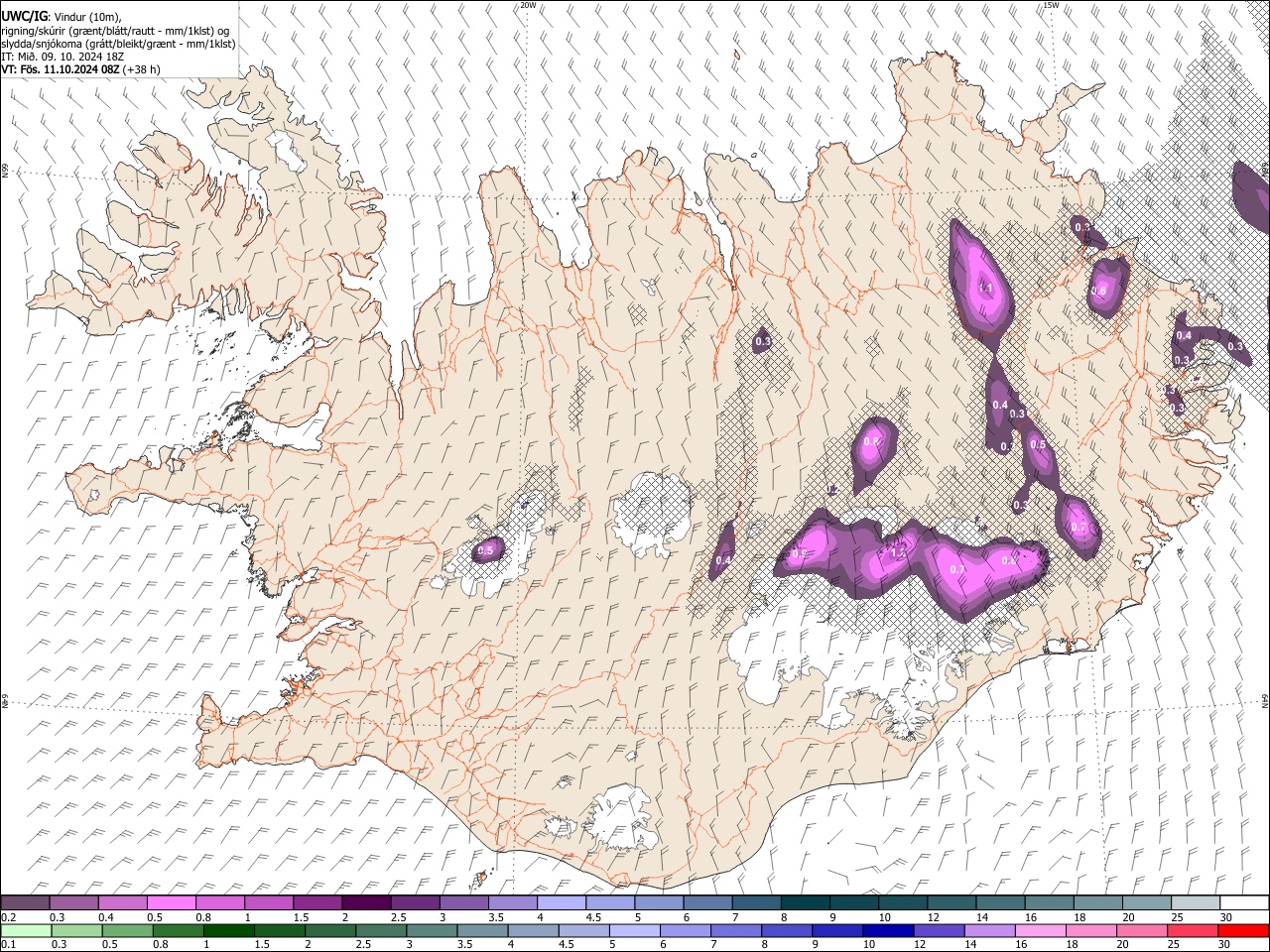Click the 'rigning/skúrir' legend description line
1270x952 pixels.
[x=115, y=30]
